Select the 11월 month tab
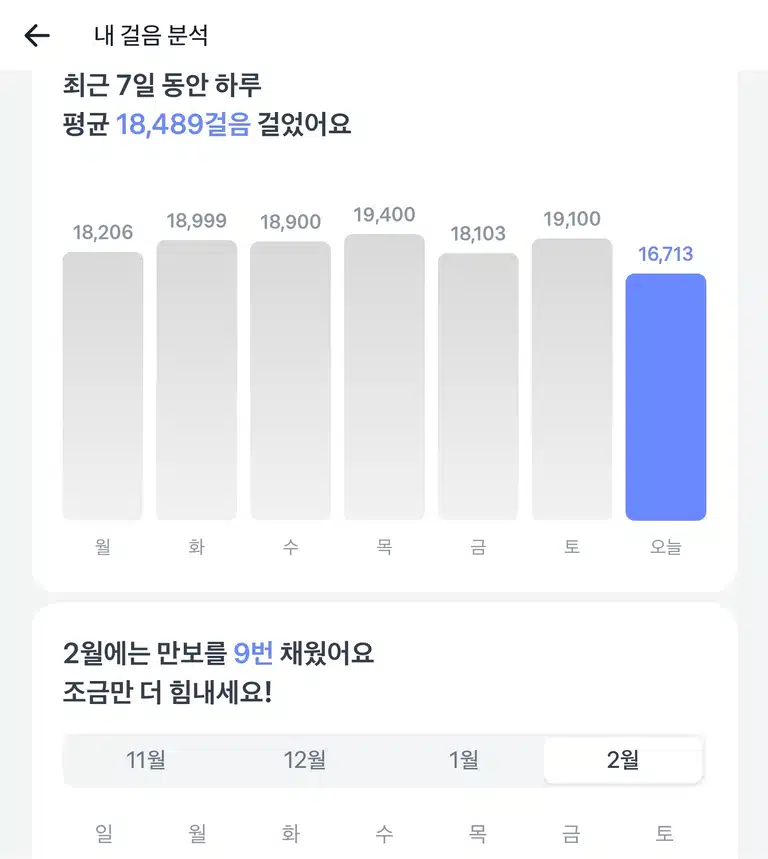Image resolution: width=768 pixels, height=859 pixels. click(145, 760)
